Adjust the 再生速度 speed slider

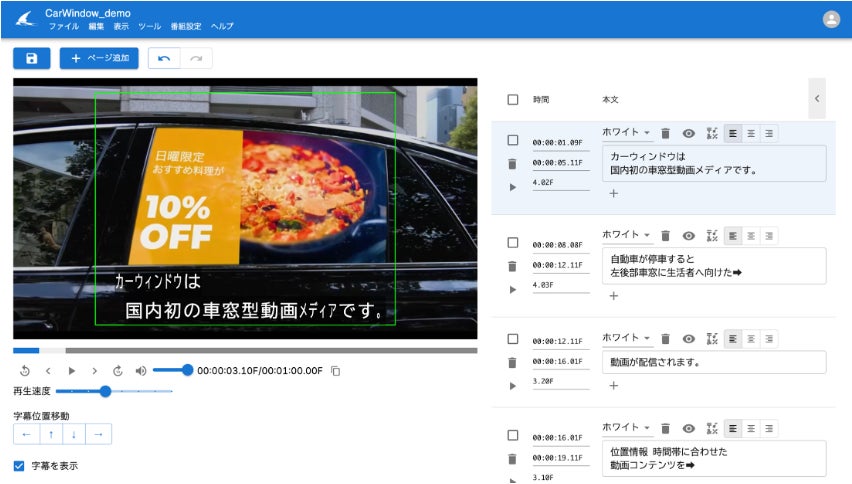[x=114, y=391]
